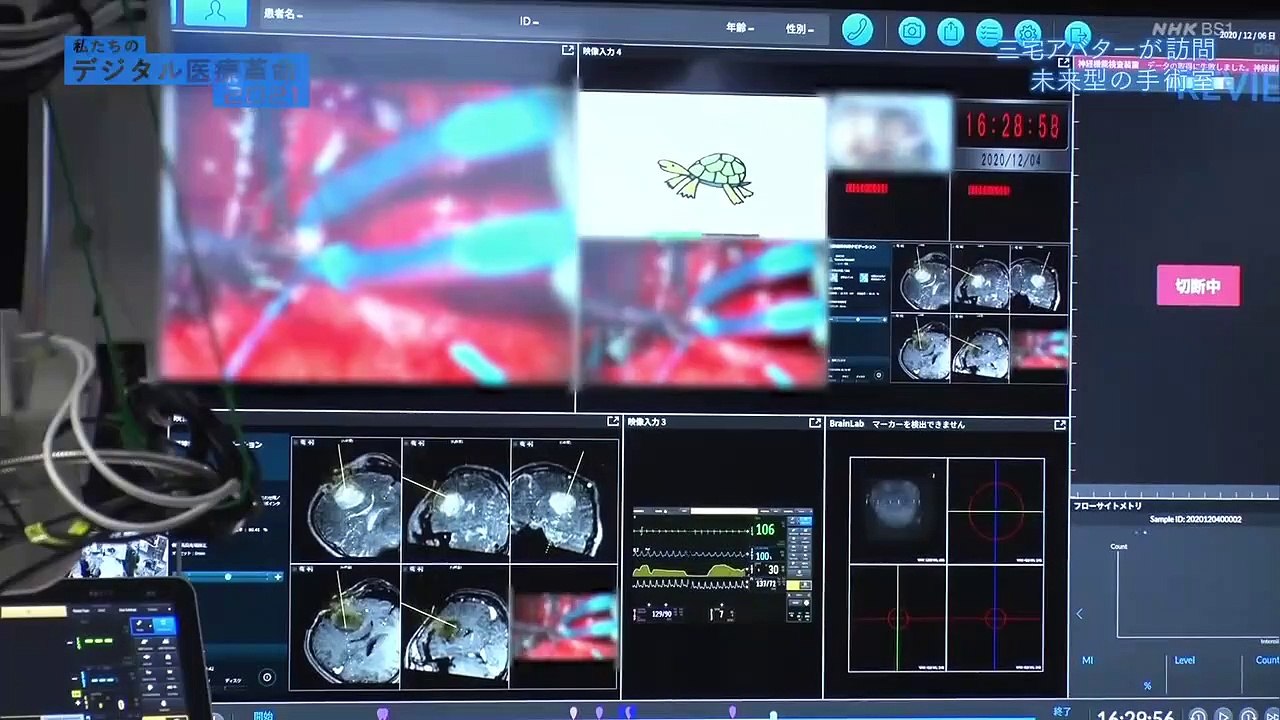
Task: Select the BrainLab bottom-right crosshair view
Action: 996,618
